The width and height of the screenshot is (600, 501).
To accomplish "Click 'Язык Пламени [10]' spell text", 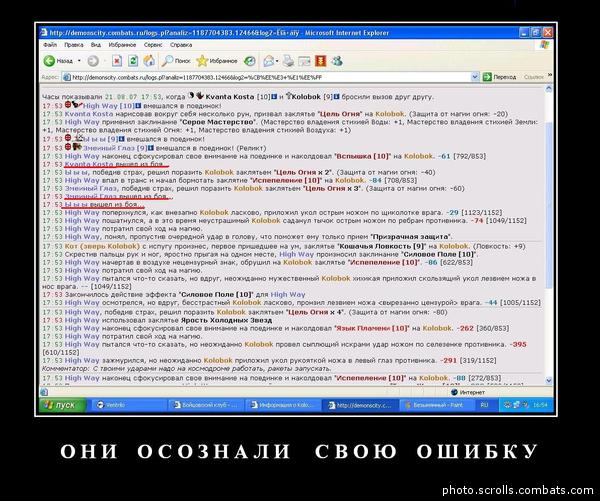I will pyautogui.click(x=372, y=328).
